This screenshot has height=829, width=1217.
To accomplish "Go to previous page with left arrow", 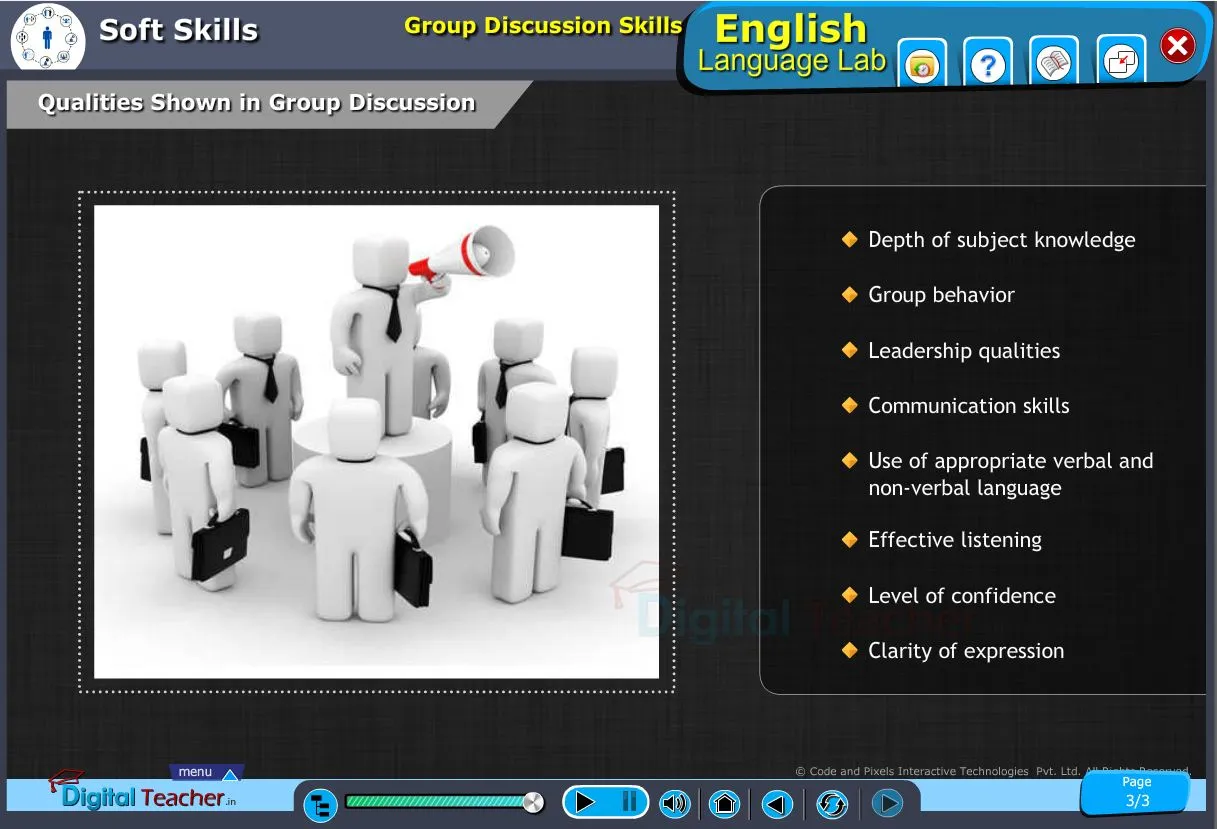I will coord(777,803).
